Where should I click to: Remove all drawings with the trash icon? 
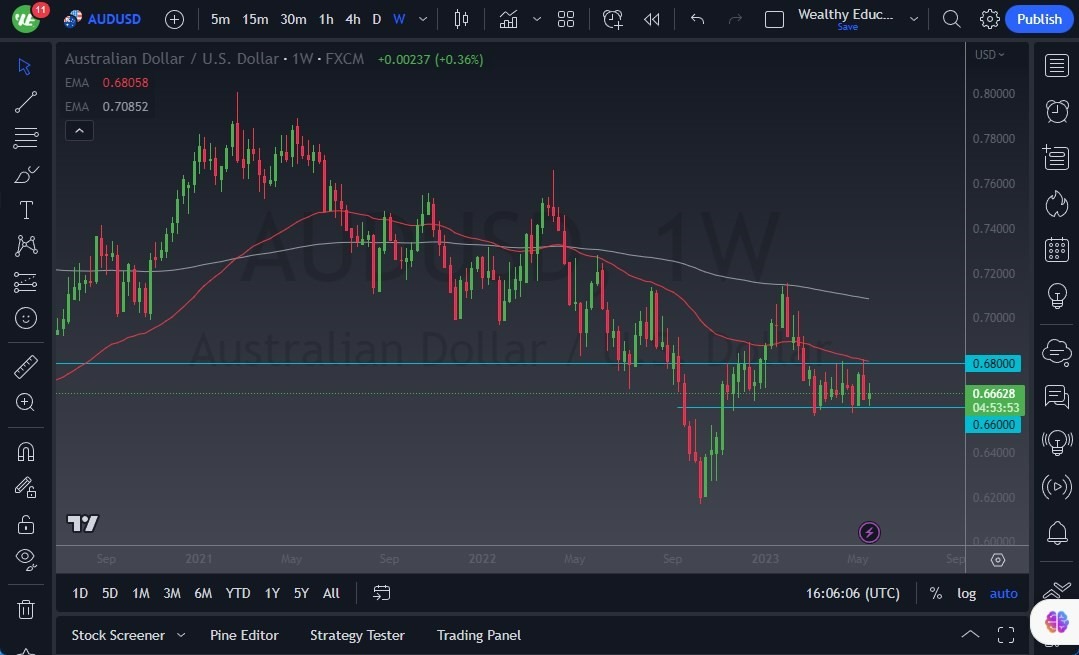[25, 608]
